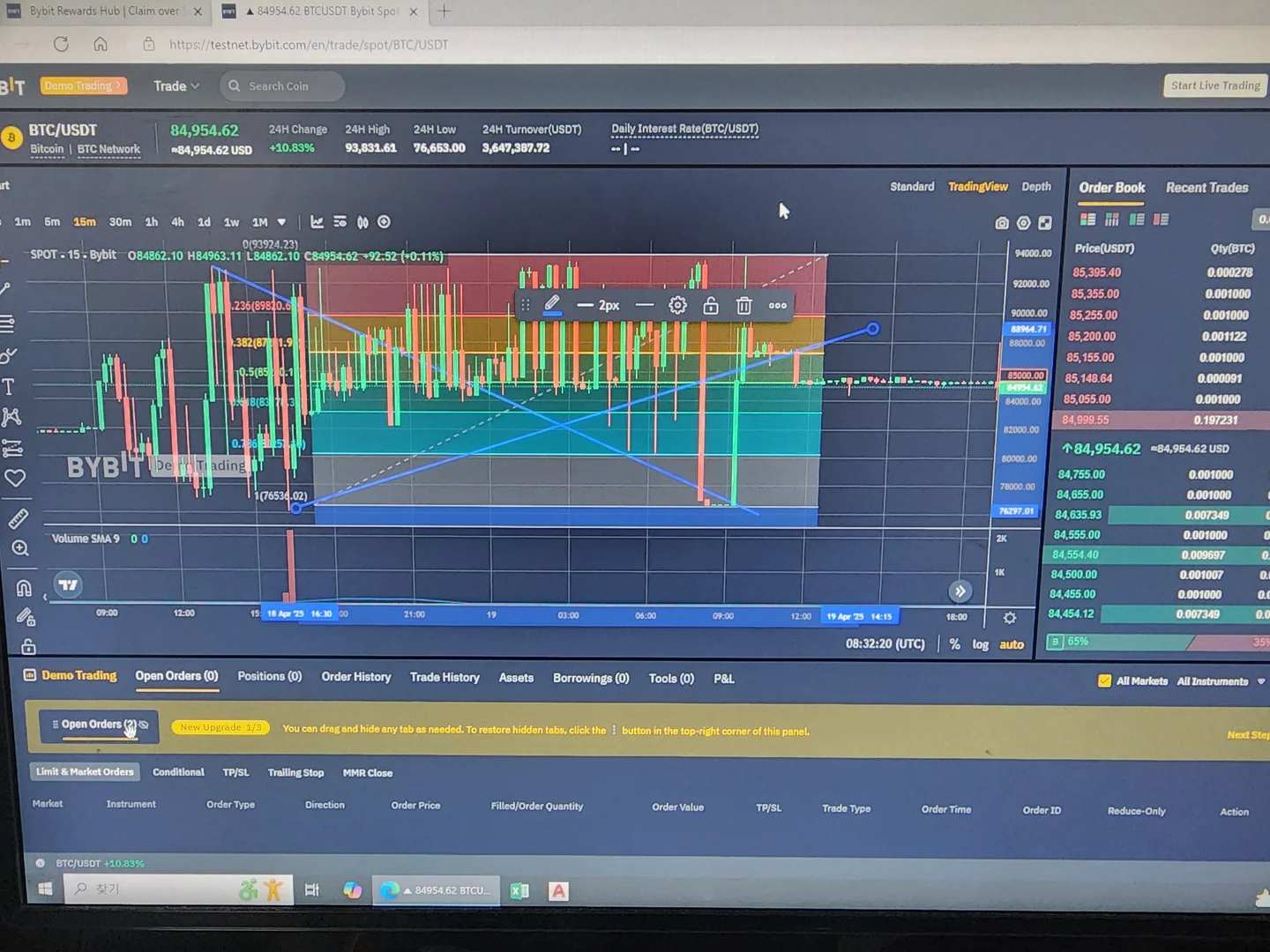
Task: Take a chart snapshot with the camera icon
Action: [x=1002, y=223]
